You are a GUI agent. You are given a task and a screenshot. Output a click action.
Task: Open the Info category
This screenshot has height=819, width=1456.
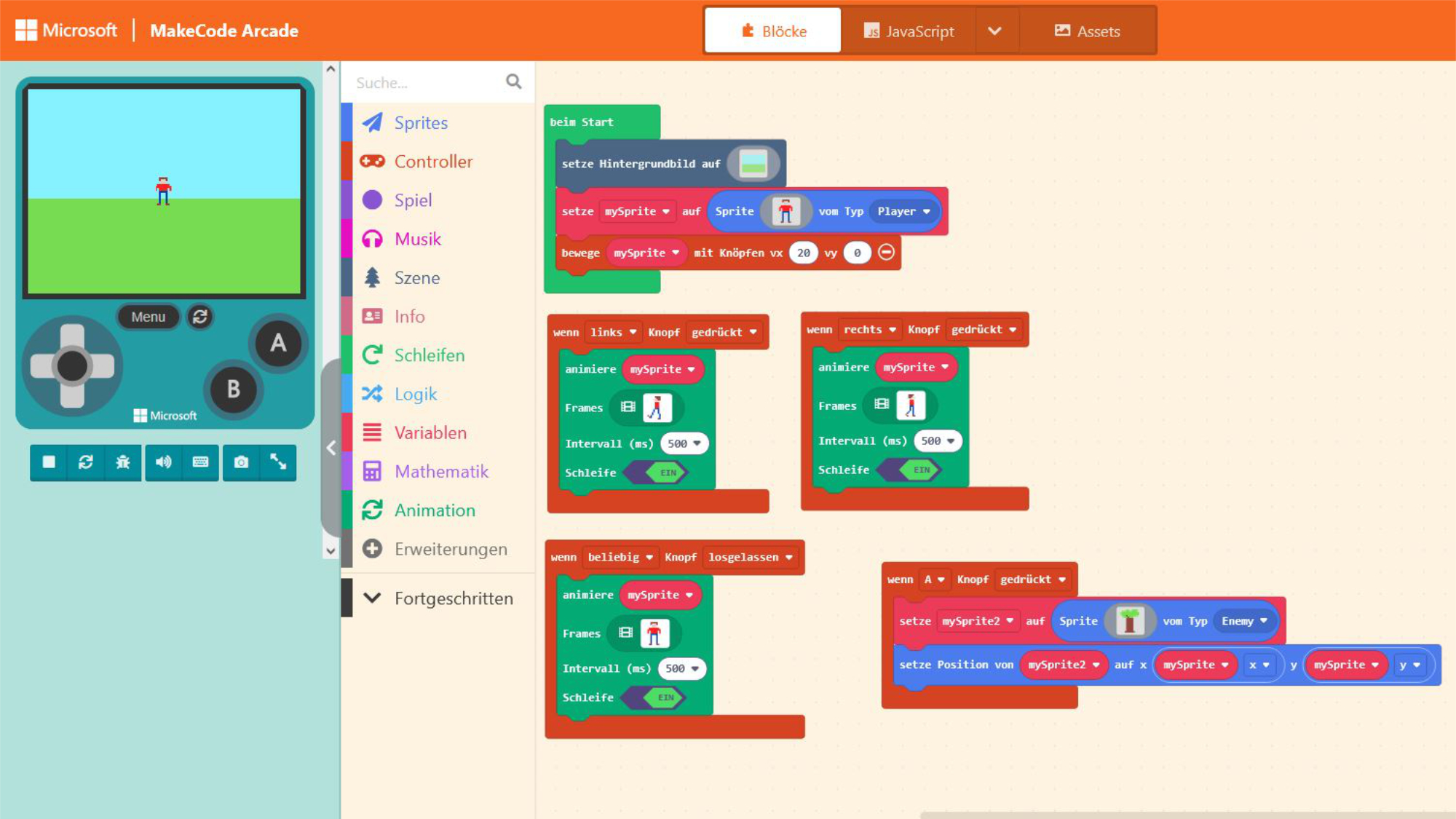tap(438, 316)
